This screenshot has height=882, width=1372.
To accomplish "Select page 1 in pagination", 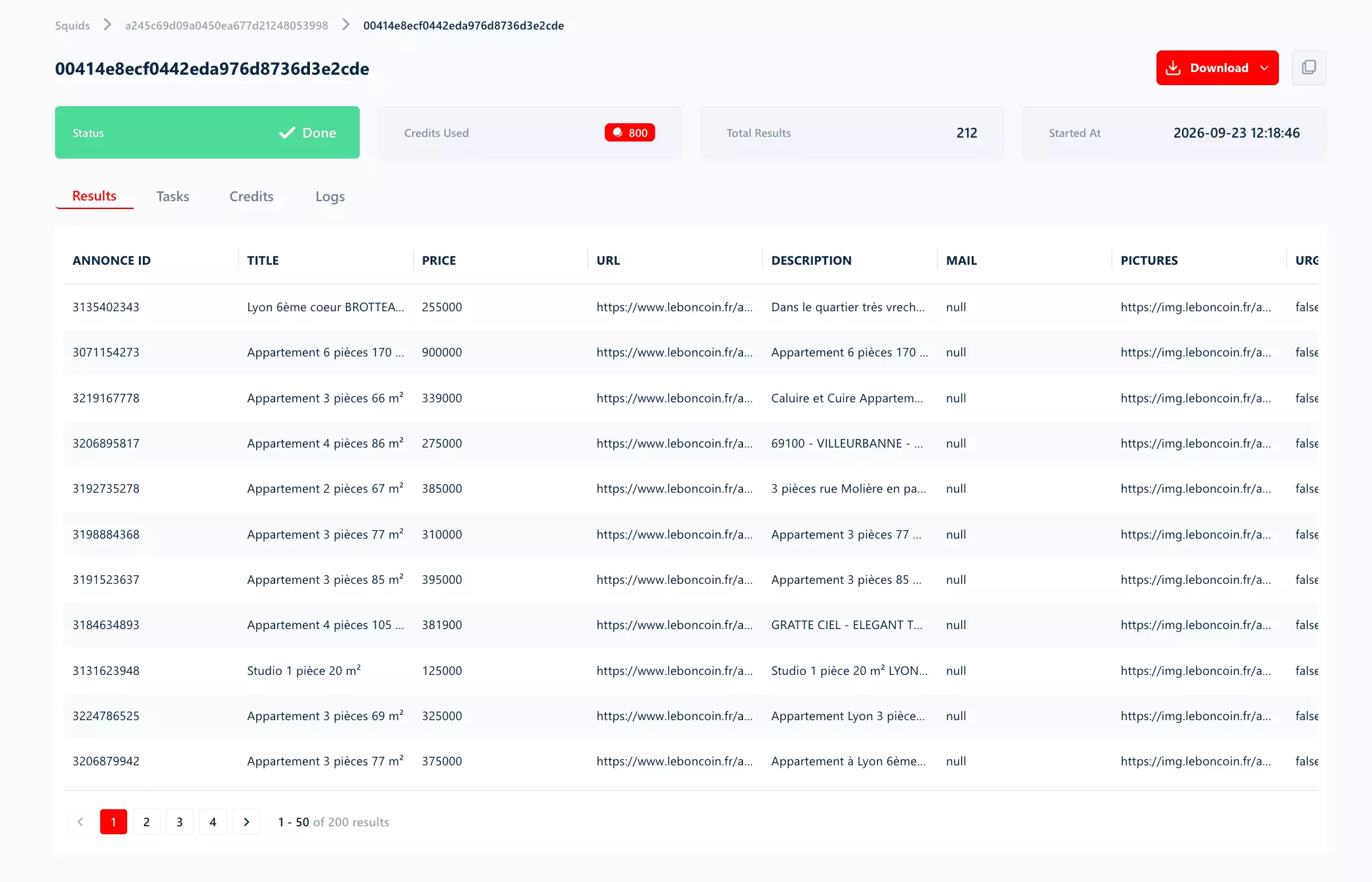I will click(x=113, y=822).
